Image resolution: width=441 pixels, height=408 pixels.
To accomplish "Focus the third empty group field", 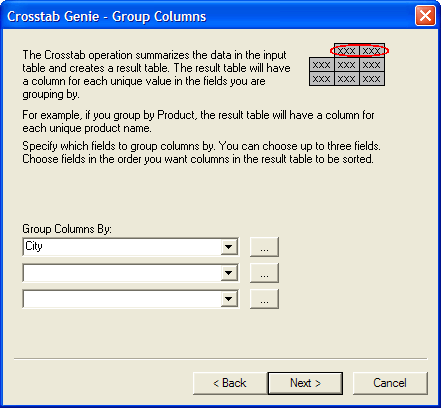I will 122,299.
